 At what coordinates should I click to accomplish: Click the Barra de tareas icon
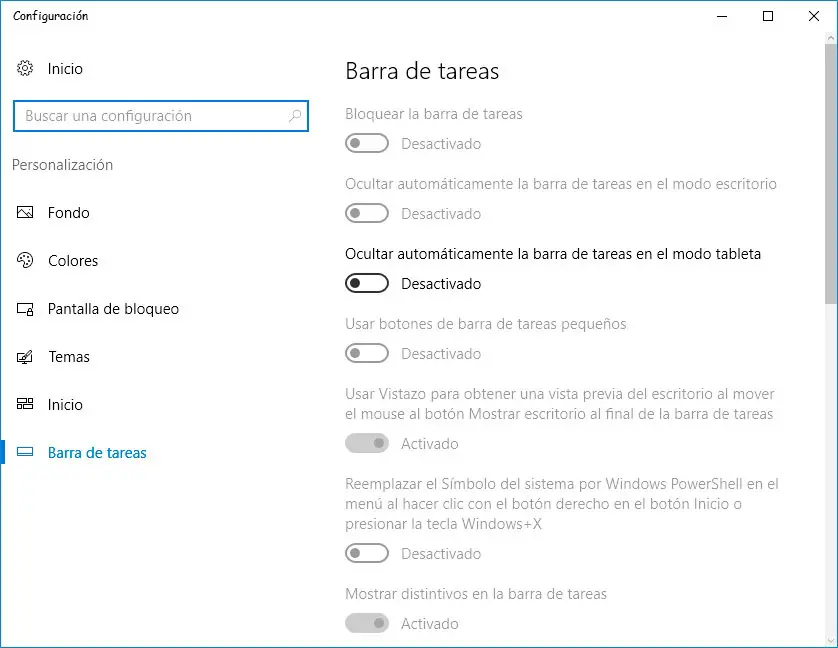(x=26, y=453)
